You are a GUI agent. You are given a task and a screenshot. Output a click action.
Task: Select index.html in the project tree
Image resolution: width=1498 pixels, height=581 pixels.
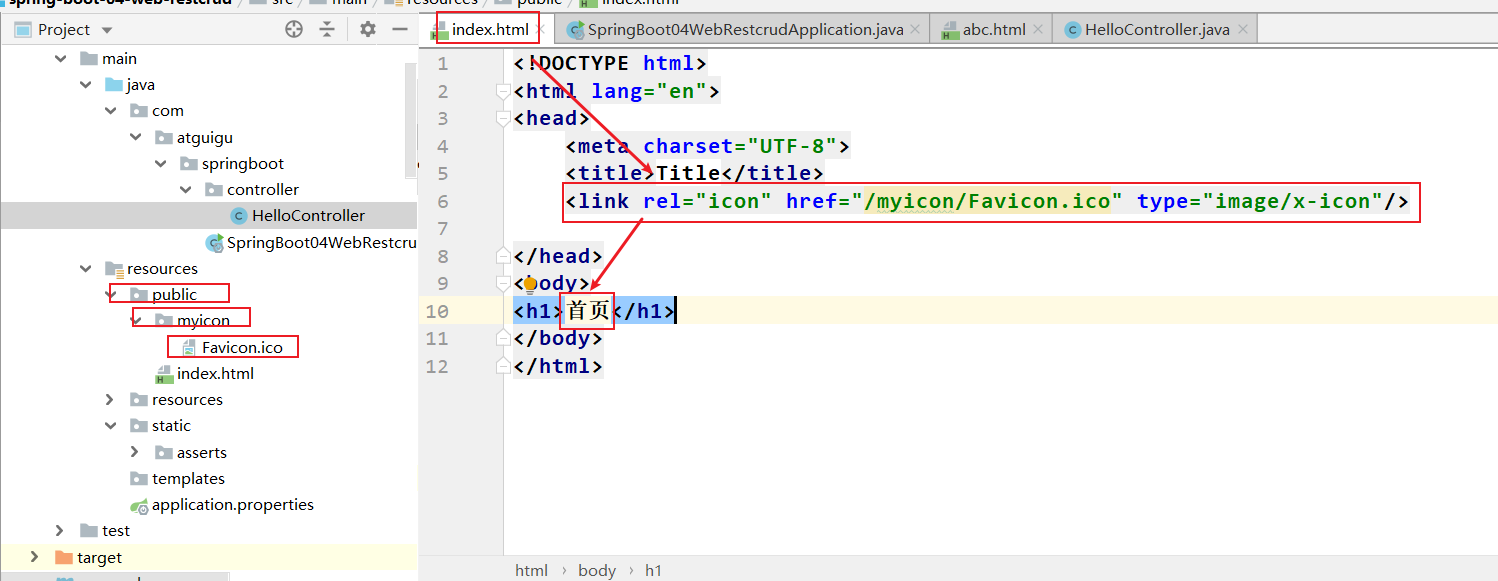pos(215,373)
